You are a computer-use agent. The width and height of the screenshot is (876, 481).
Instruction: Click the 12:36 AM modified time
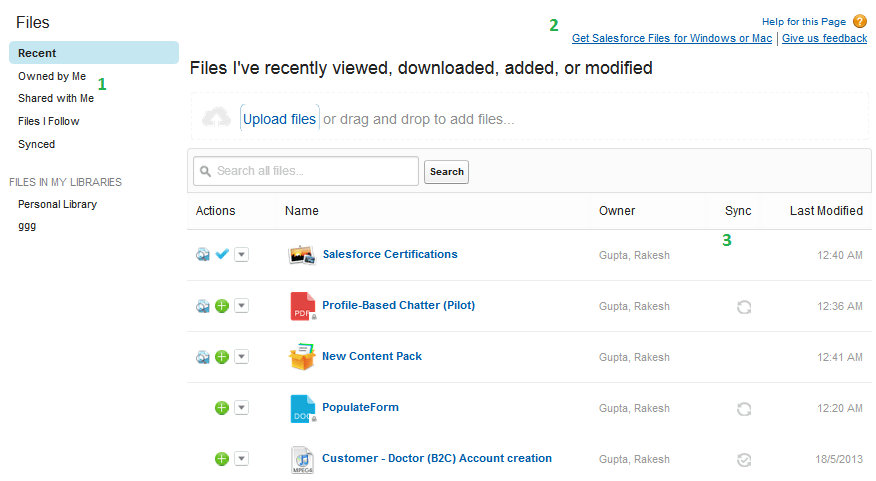(840, 306)
